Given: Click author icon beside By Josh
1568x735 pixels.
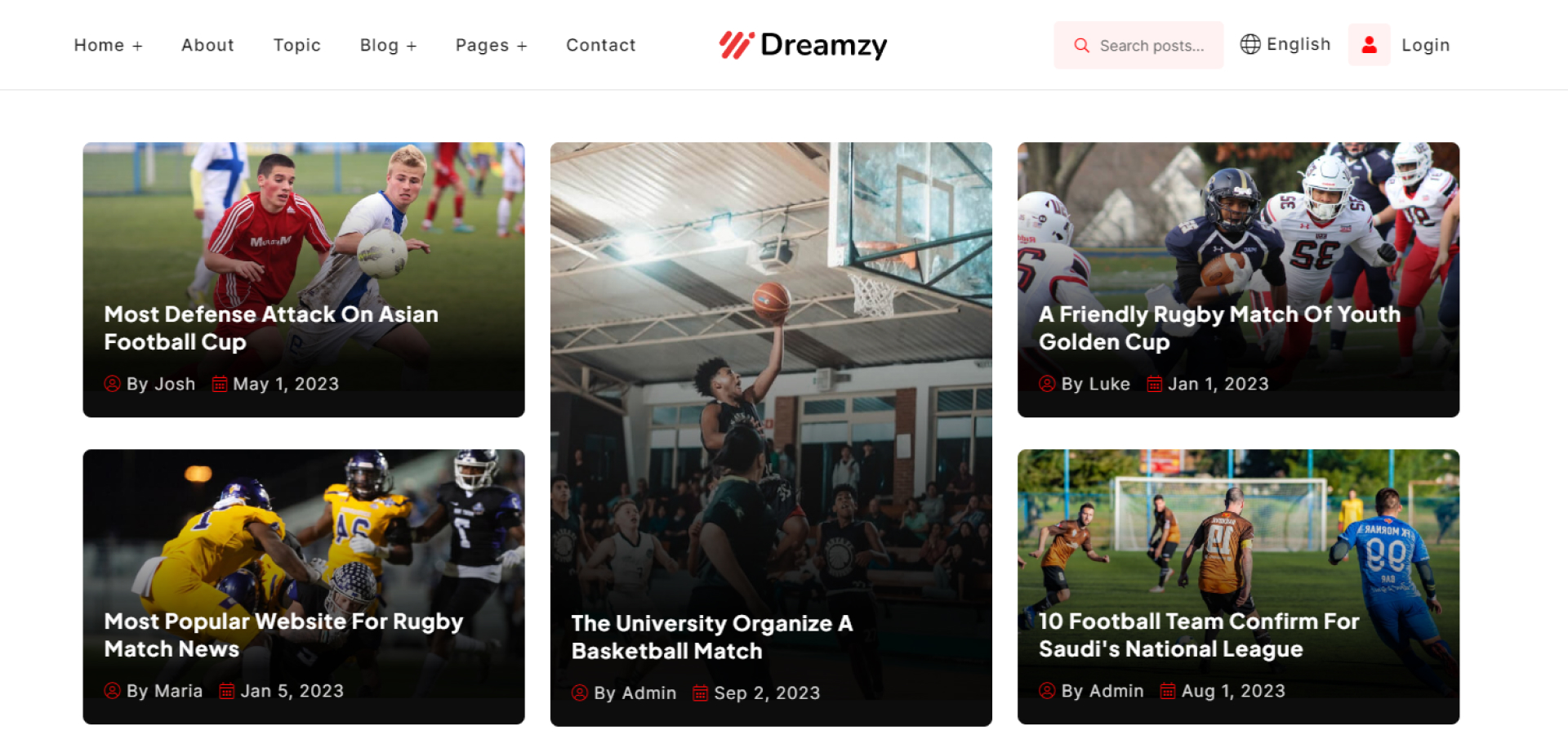Looking at the screenshot, I should point(113,384).
